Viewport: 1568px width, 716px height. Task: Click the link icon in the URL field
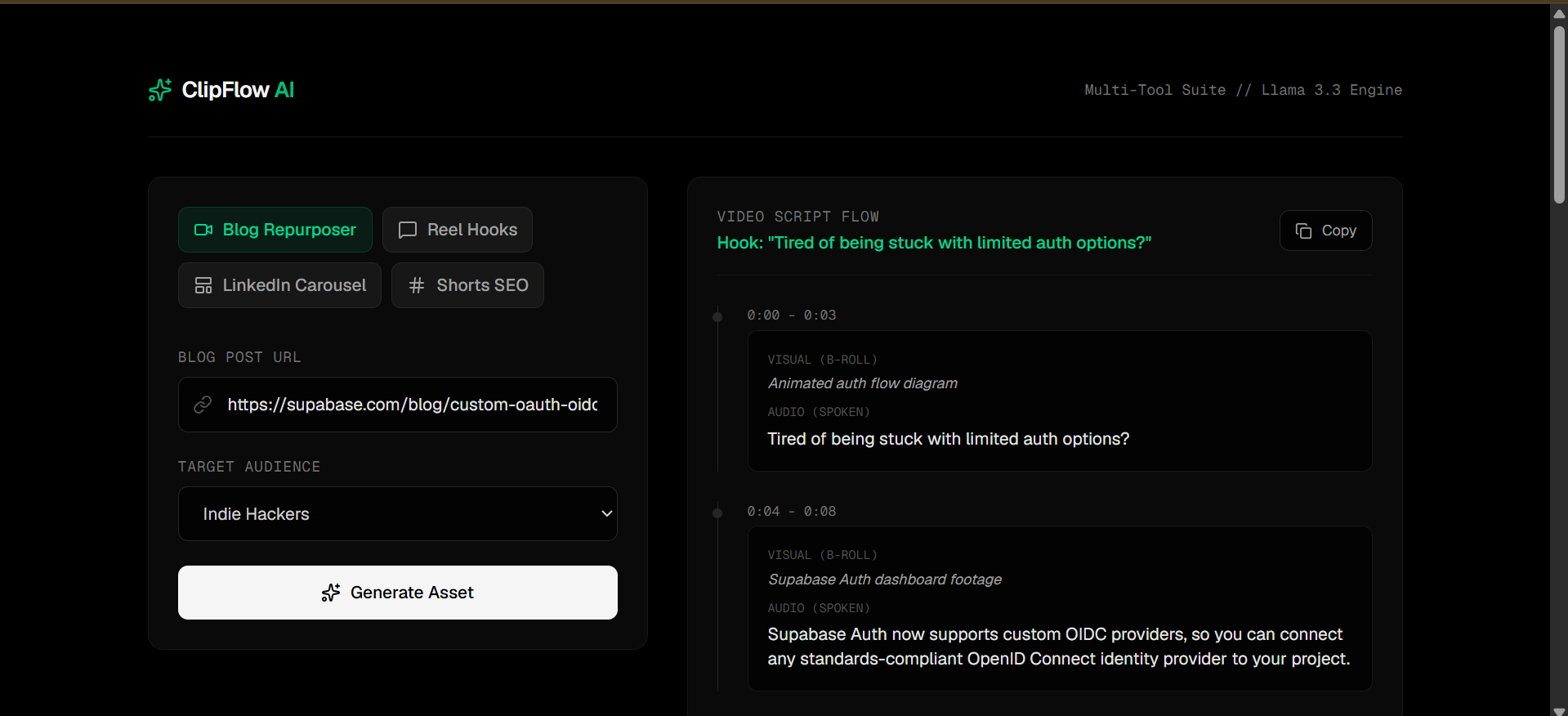pyautogui.click(x=203, y=405)
